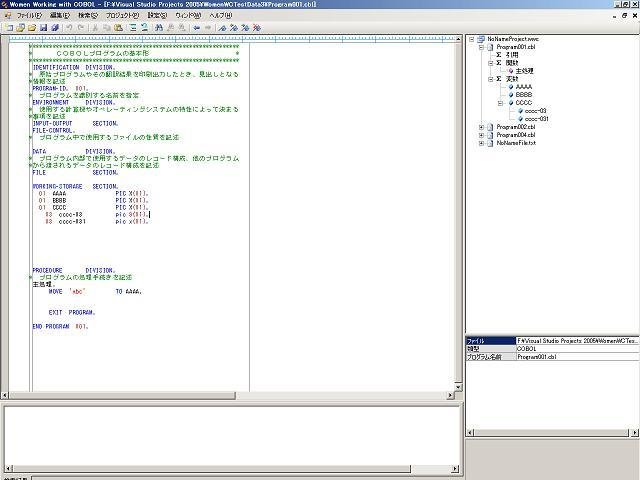Click the Redo arrow toolbar icon
The width and height of the screenshot is (640, 480).
(x=81, y=28)
